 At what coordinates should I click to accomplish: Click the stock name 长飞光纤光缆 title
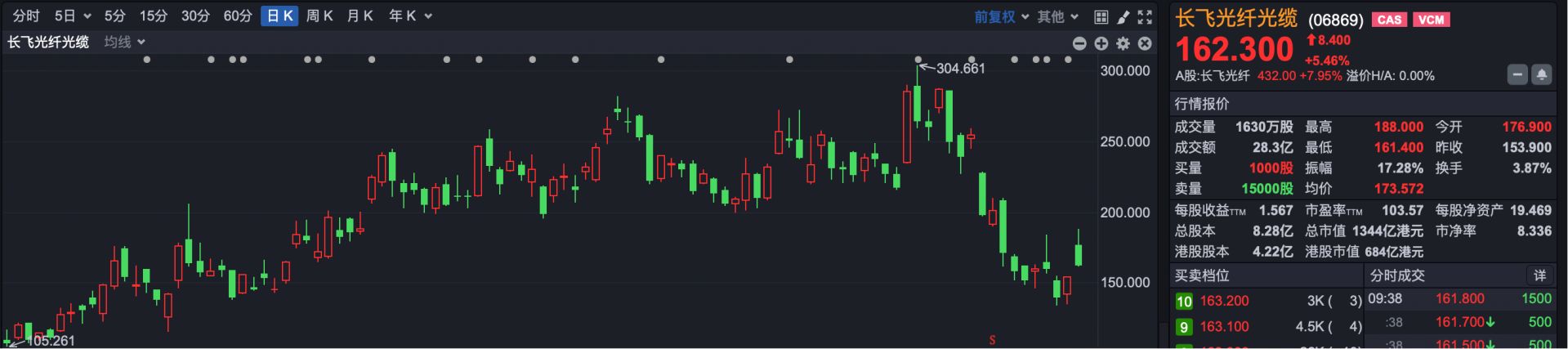point(1236,19)
